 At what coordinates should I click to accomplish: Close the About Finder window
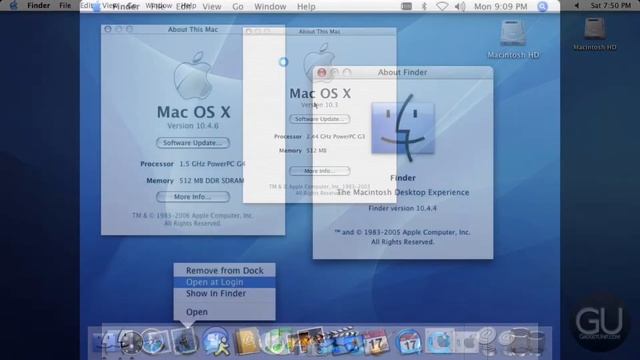coord(322,72)
